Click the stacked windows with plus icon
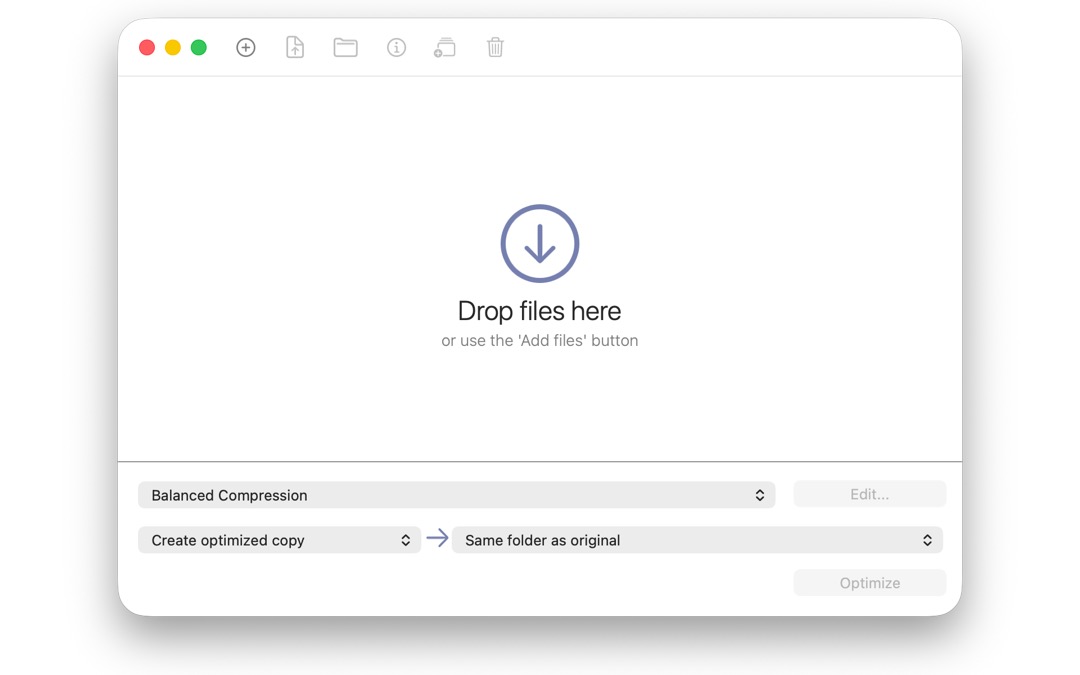This screenshot has width=1080, height=675. coord(445,48)
